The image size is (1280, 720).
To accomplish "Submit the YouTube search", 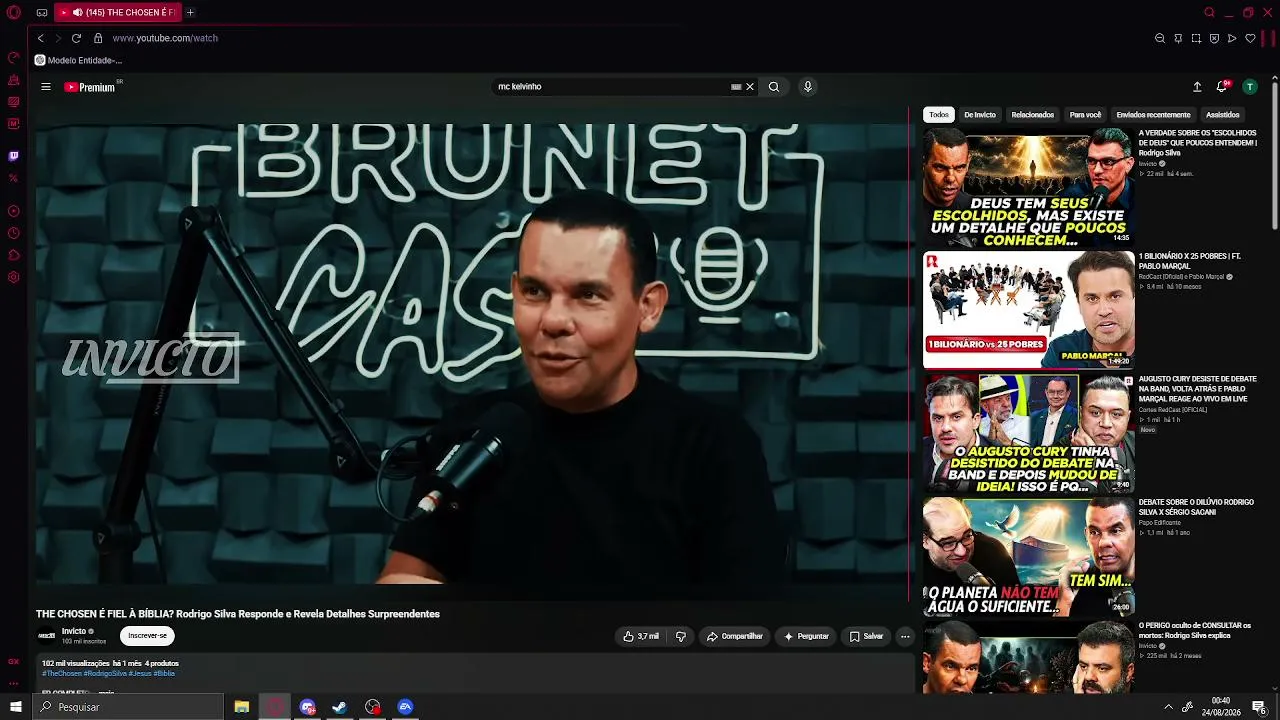I will [x=774, y=87].
